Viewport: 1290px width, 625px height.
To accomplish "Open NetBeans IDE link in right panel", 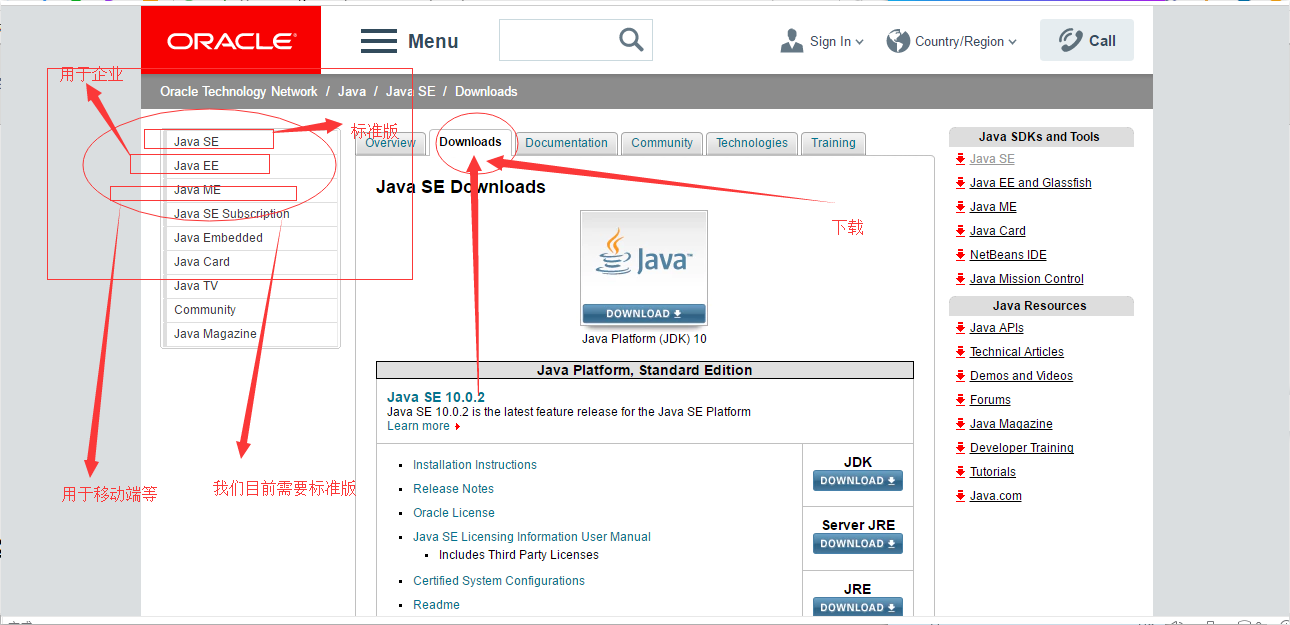I will [1008, 255].
